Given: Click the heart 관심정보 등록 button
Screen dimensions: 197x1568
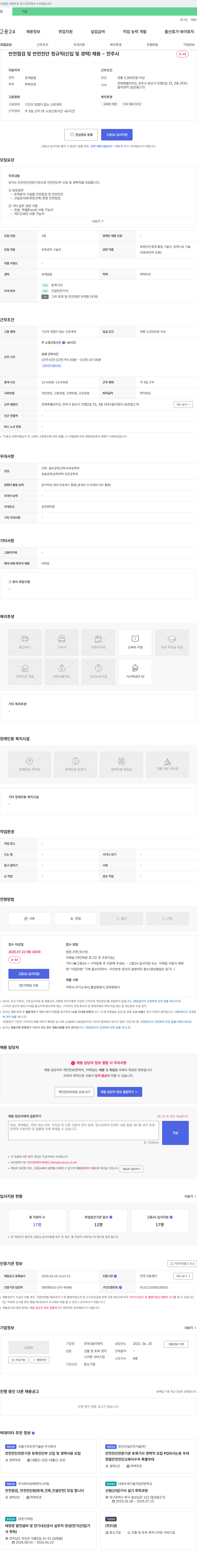Looking at the screenshot, I should pos(81,135).
